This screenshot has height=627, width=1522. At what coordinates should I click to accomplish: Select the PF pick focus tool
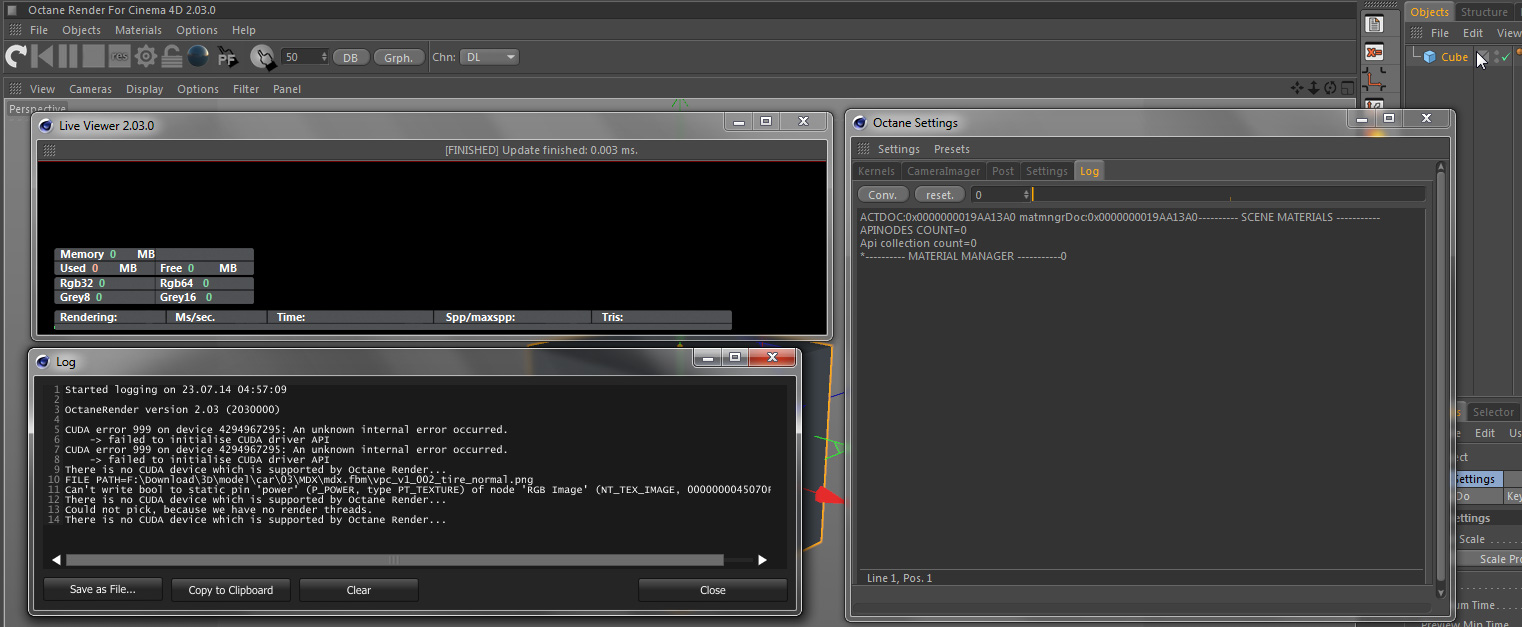click(227, 57)
